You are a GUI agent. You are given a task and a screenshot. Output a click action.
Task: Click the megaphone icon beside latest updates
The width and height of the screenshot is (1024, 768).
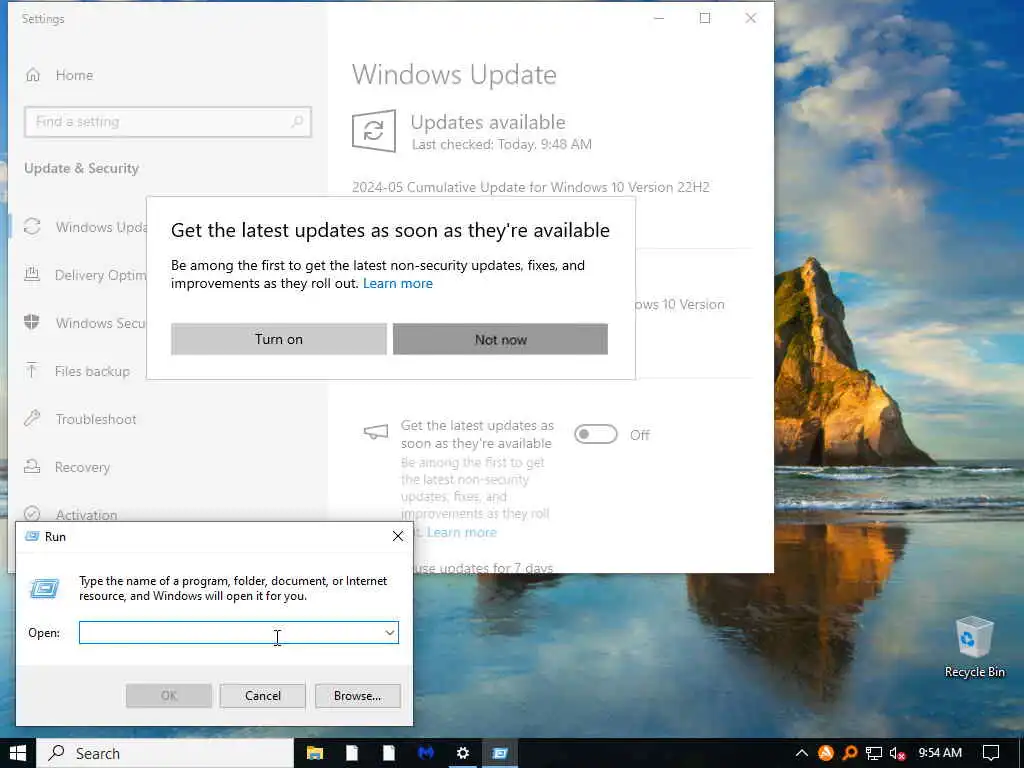point(376,432)
